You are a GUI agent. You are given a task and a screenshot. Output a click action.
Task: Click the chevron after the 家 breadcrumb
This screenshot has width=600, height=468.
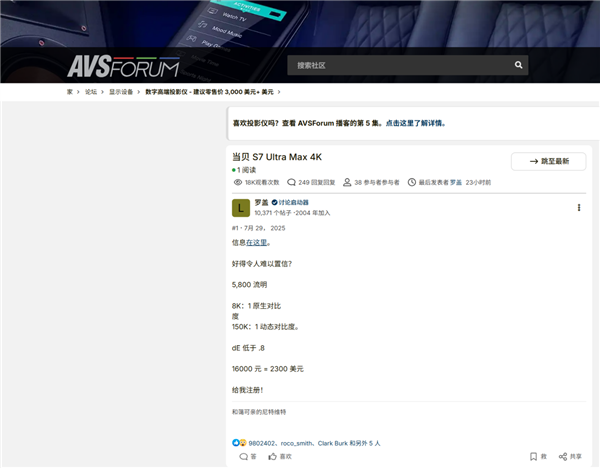pyautogui.click(x=78, y=92)
